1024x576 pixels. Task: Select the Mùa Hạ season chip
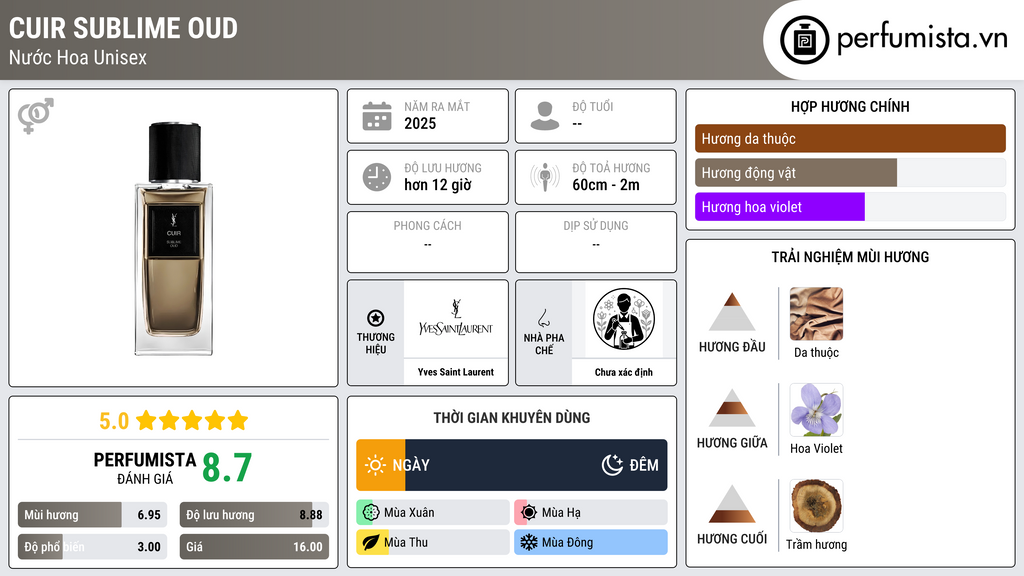pos(591,513)
